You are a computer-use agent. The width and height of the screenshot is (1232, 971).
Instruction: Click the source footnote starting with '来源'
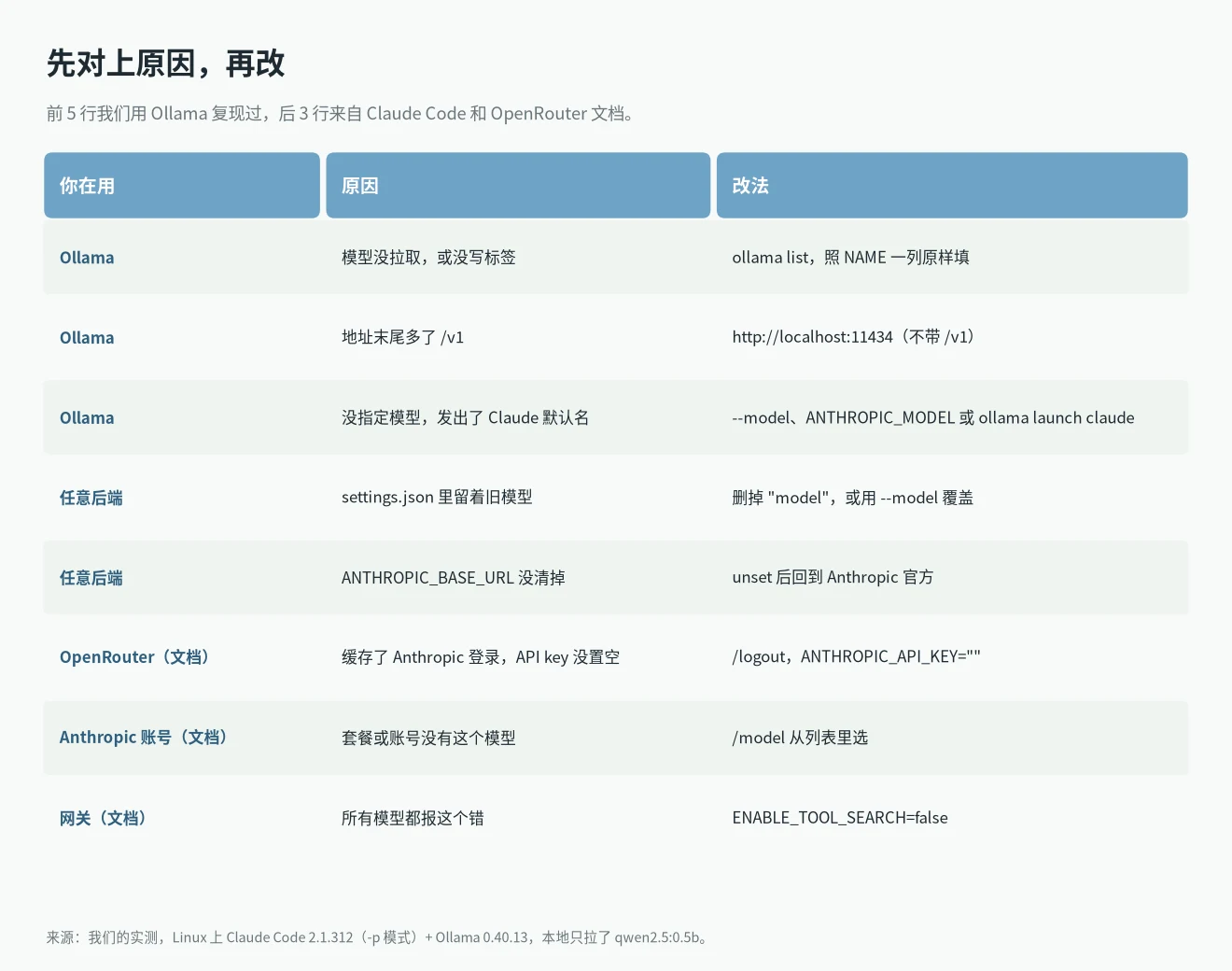tap(380, 937)
